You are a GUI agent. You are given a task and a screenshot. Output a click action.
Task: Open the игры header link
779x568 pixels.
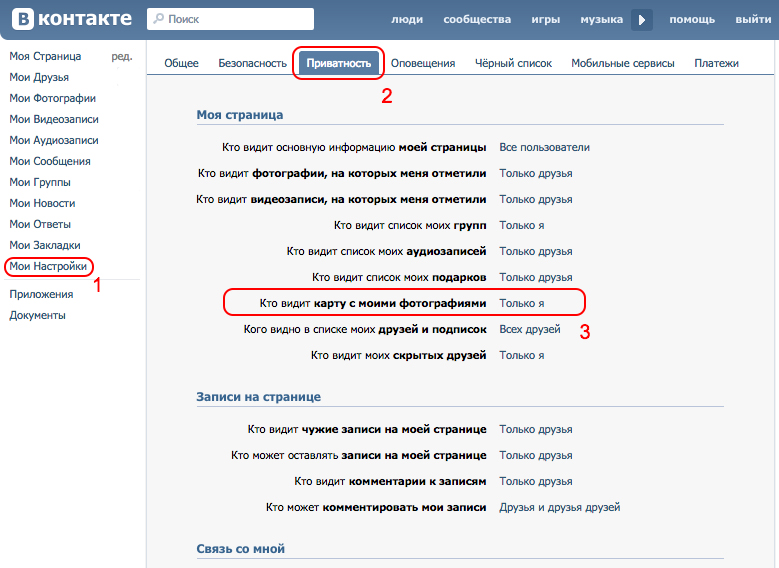tap(545, 19)
